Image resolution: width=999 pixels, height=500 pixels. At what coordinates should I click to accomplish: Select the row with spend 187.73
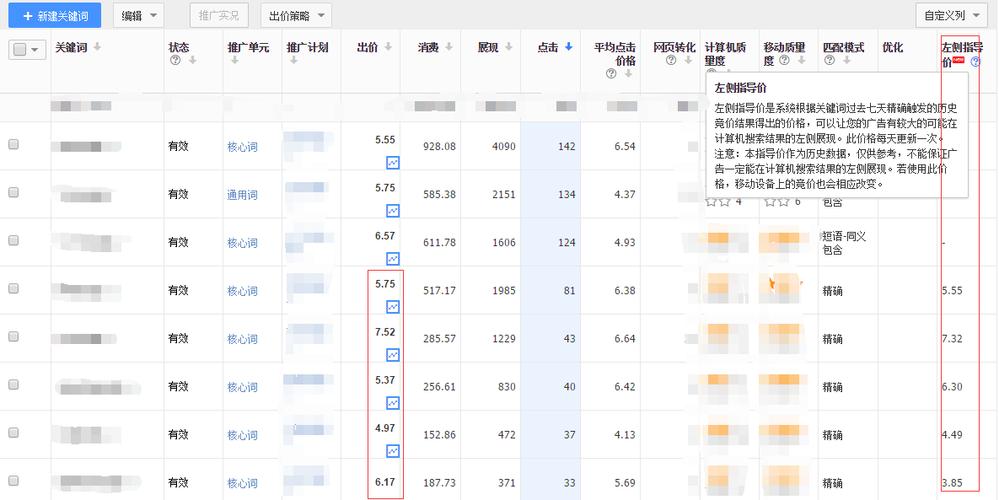[x=13, y=481]
